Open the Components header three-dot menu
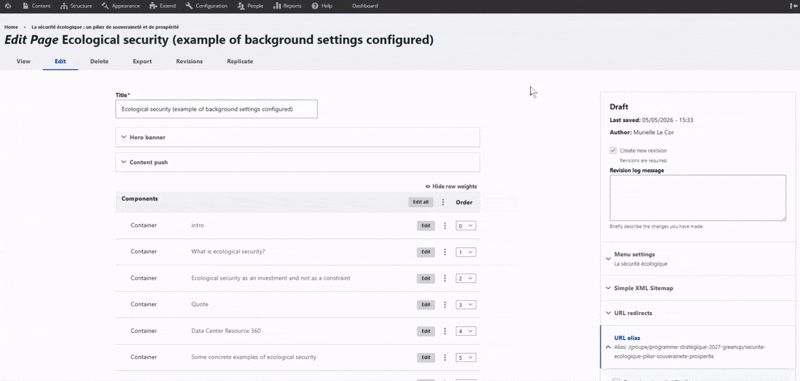 pyautogui.click(x=443, y=202)
